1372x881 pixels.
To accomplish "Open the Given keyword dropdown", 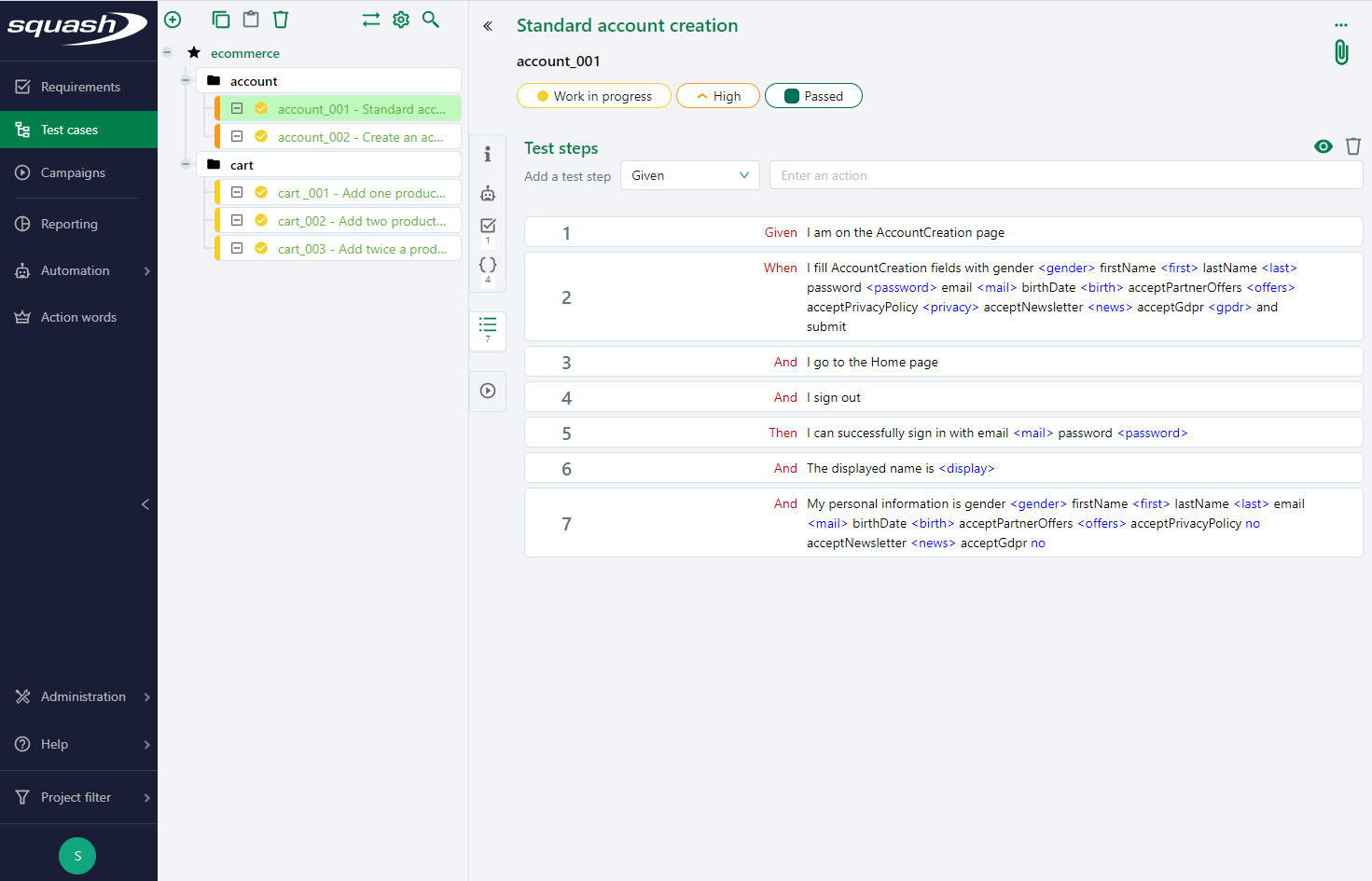I will 689,175.
